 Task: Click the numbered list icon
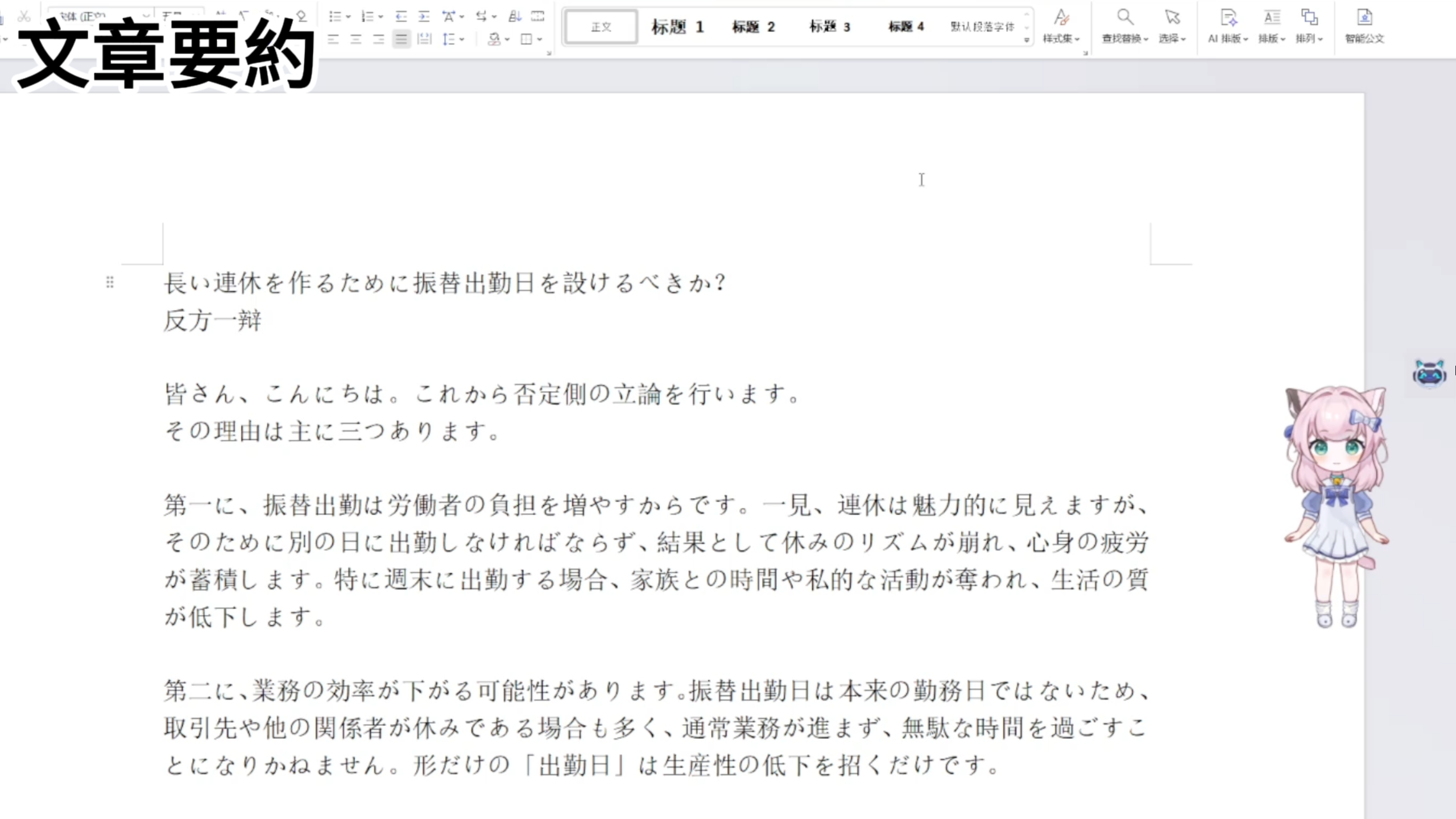(367, 16)
